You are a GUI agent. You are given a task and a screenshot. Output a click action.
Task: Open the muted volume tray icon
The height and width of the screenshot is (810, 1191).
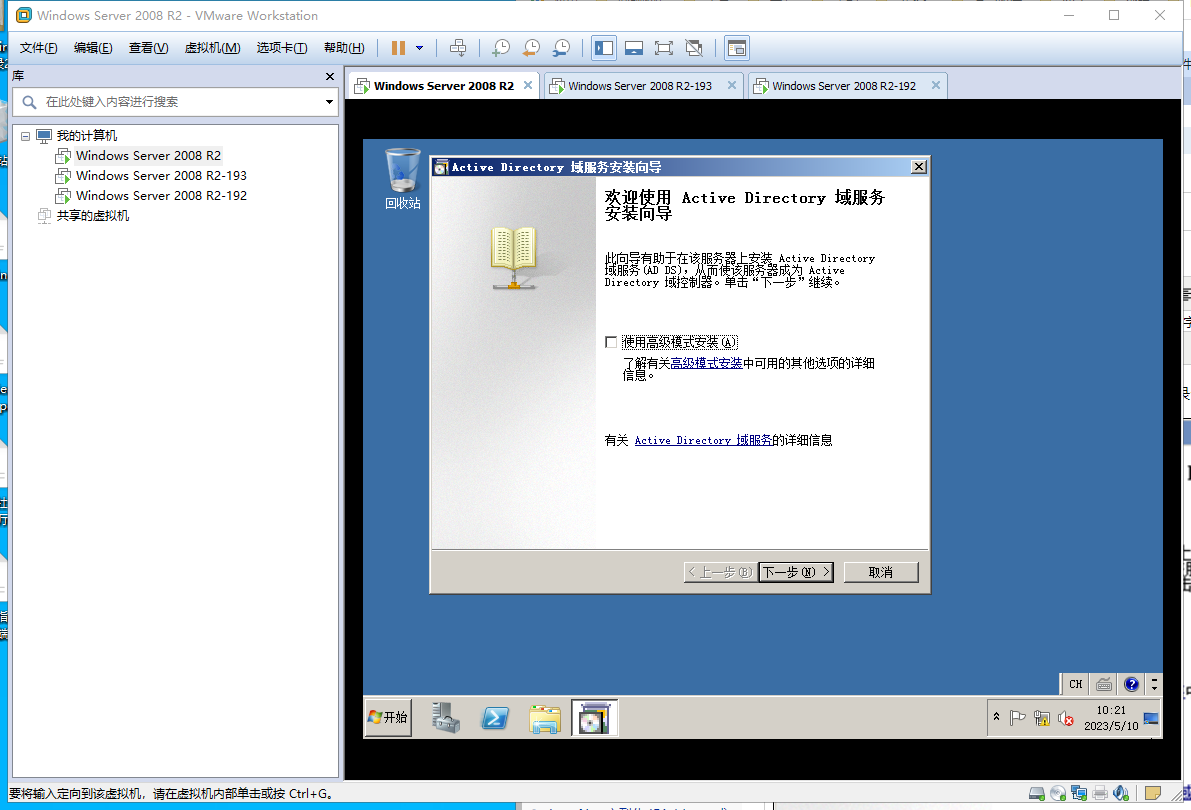tap(1066, 717)
